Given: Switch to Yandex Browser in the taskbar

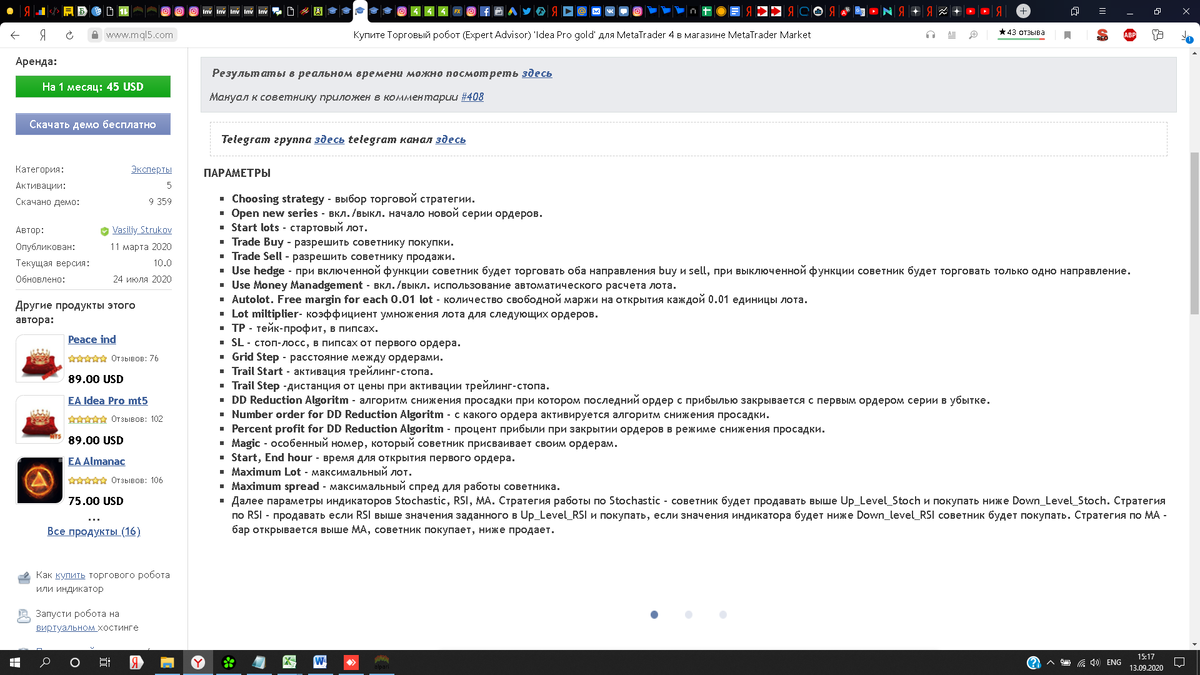Looking at the screenshot, I should 198,662.
